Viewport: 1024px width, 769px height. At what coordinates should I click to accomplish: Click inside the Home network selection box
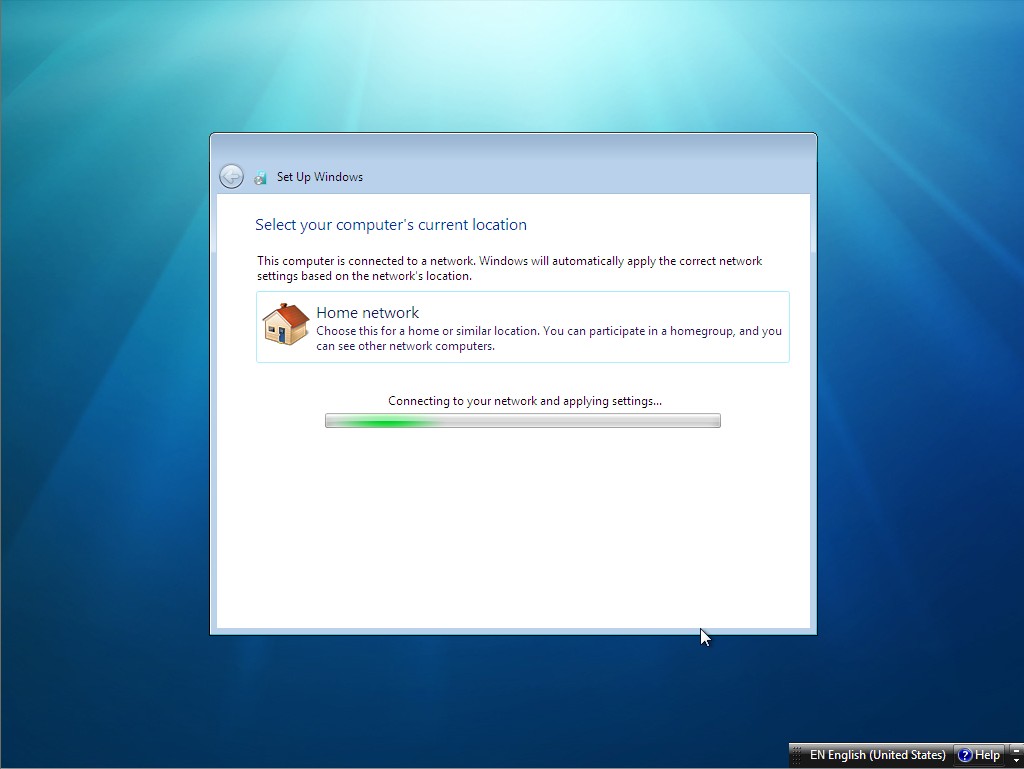click(522, 328)
